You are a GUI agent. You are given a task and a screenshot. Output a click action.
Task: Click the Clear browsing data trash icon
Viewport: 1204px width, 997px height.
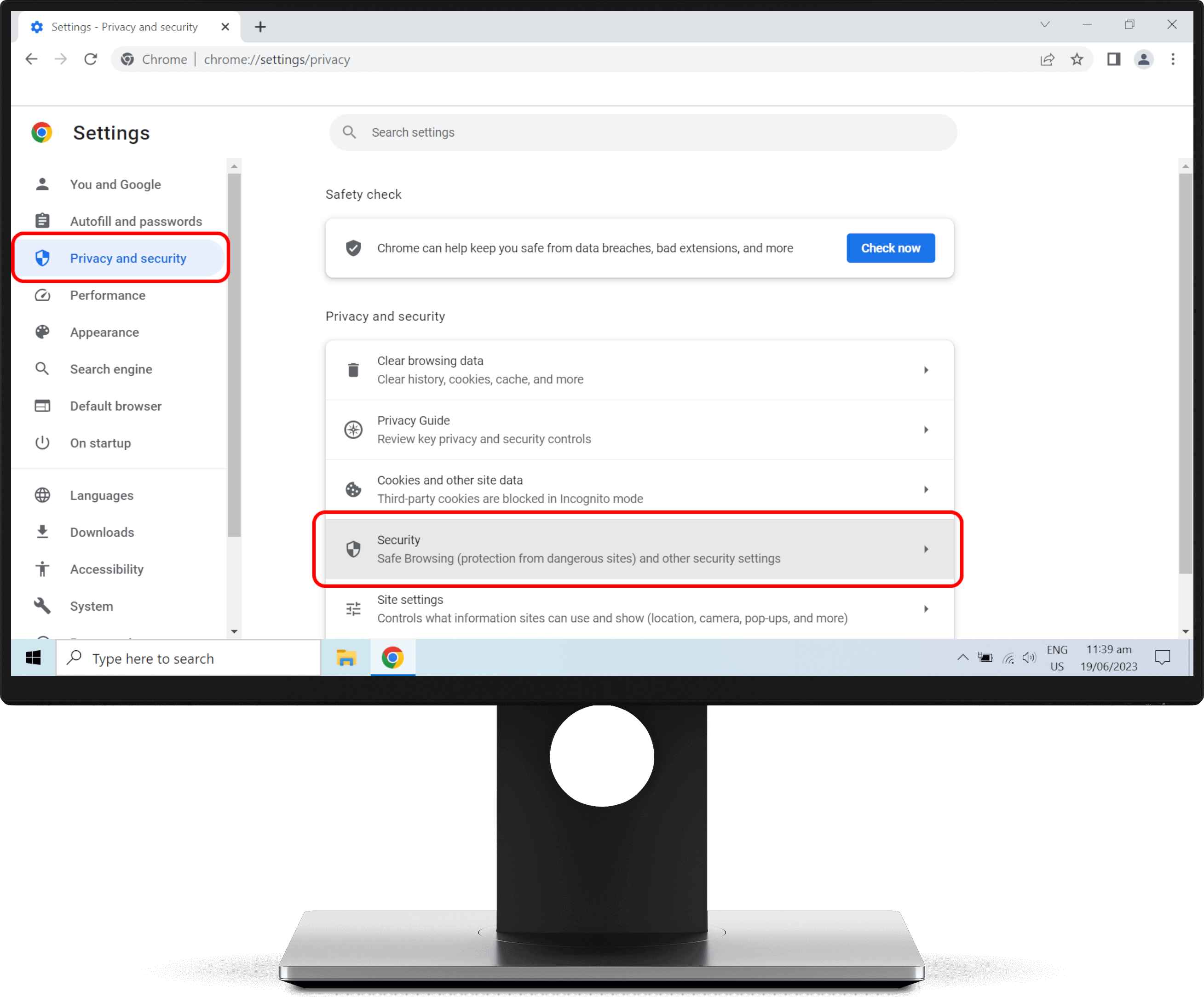(x=353, y=369)
